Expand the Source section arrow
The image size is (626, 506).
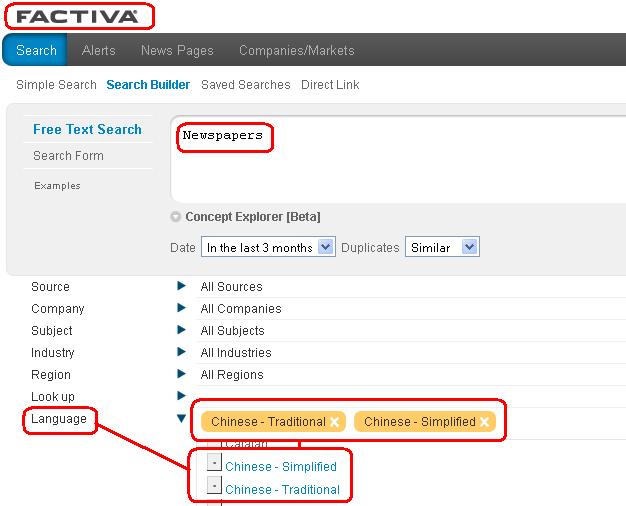coord(181,286)
